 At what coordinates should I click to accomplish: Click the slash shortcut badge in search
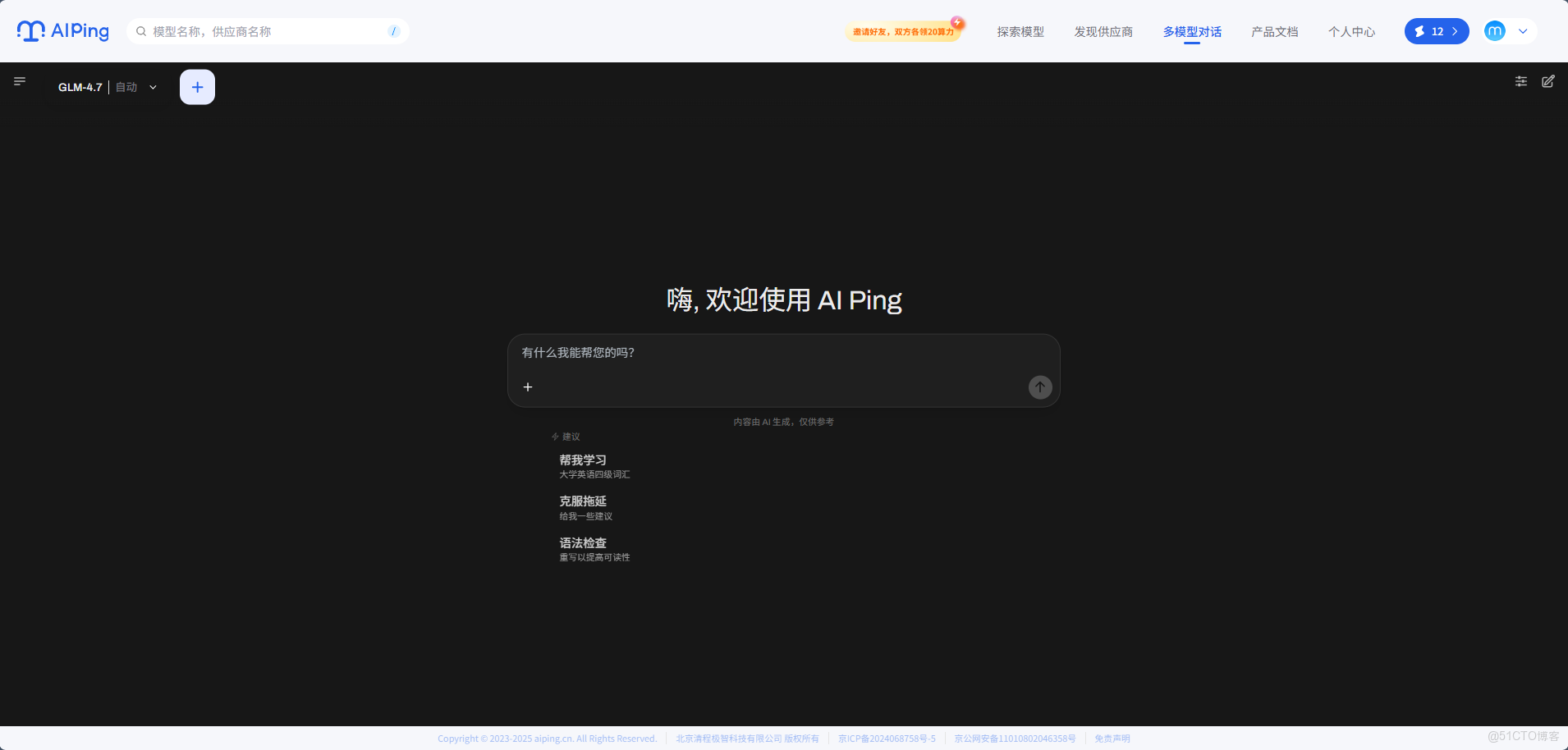394,31
